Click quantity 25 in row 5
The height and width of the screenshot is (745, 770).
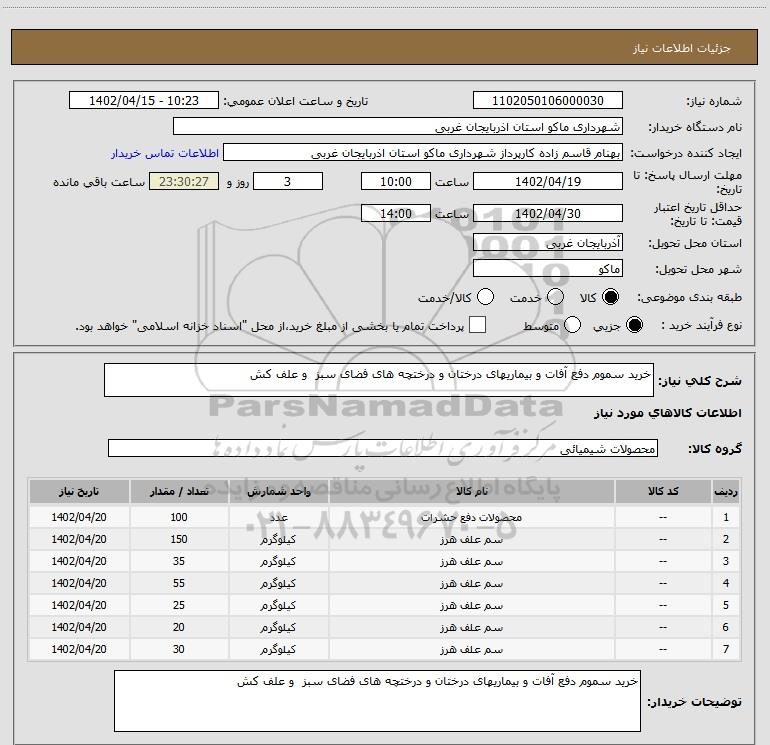tap(179, 605)
